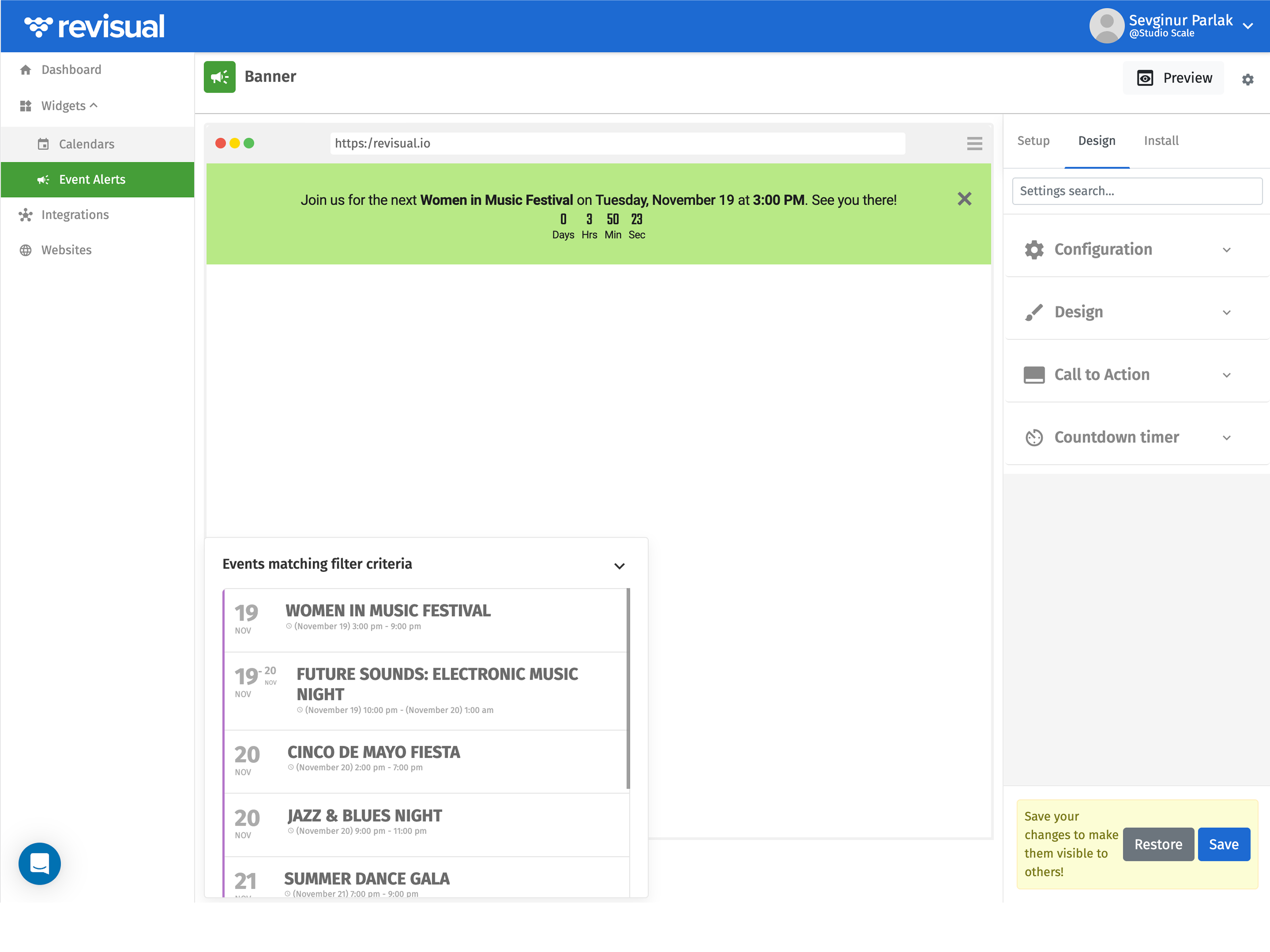Click the countdown Days value

(563, 219)
